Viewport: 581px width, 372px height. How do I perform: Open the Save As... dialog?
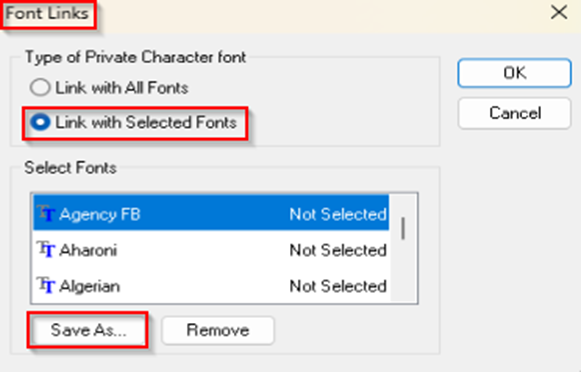pyautogui.click(x=88, y=330)
